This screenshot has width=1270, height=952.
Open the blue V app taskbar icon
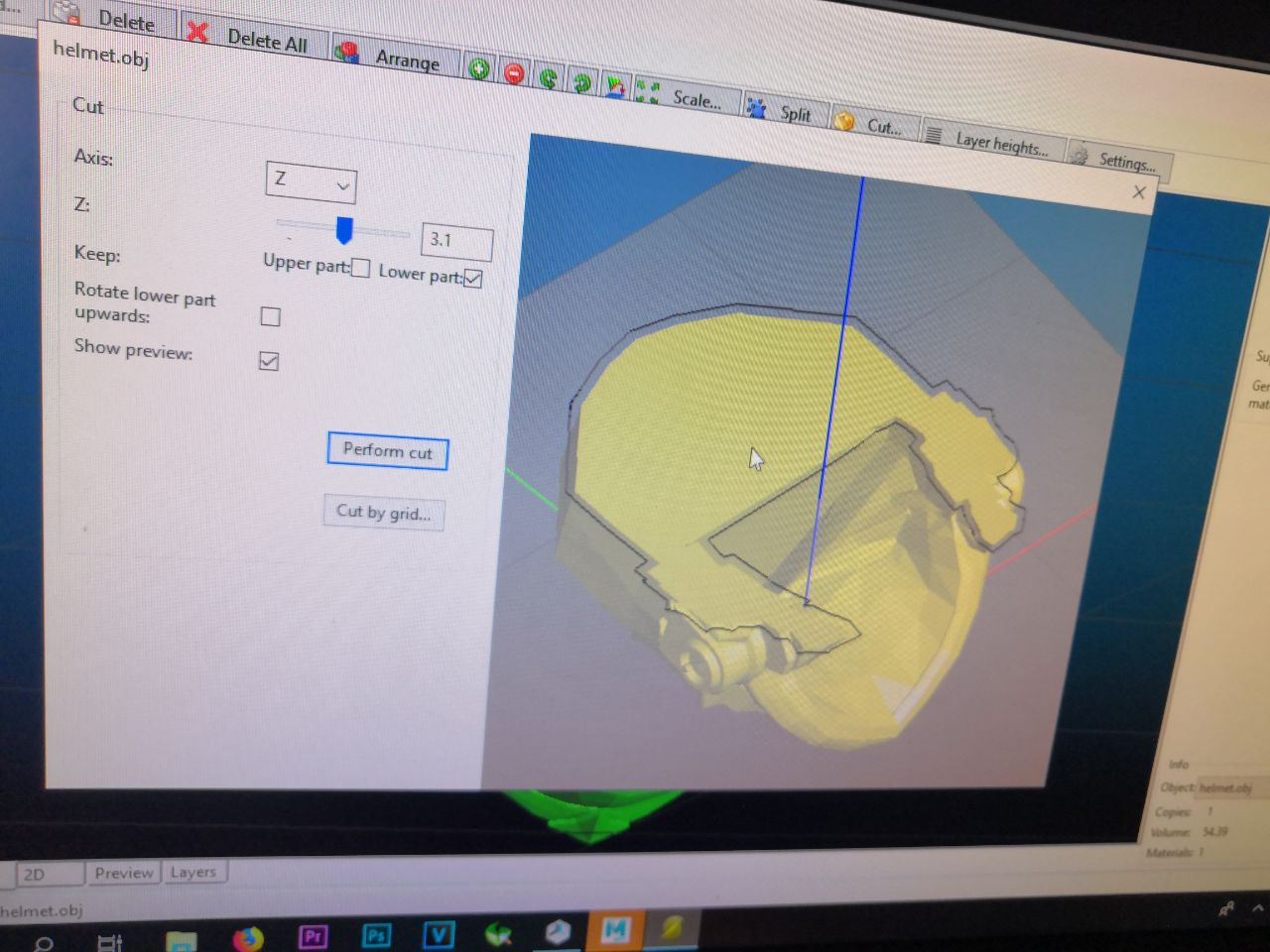438,933
